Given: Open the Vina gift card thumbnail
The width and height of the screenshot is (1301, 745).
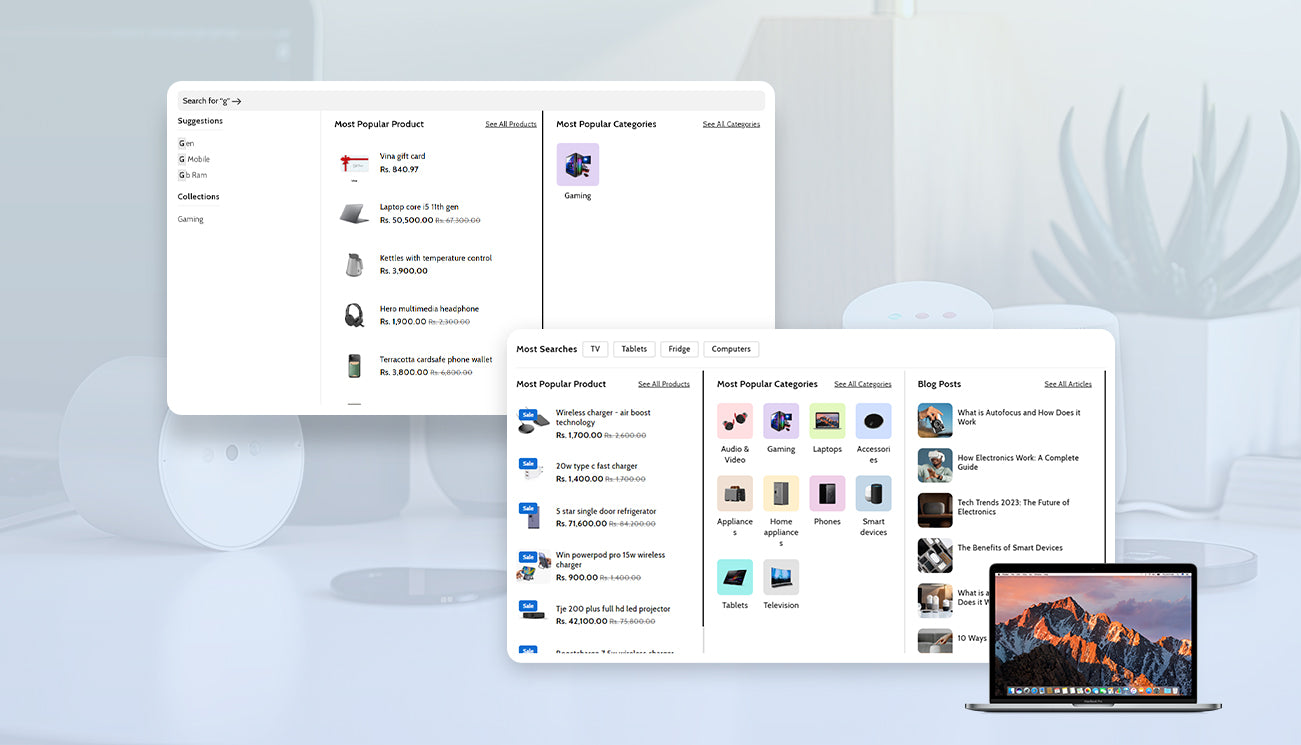Looking at the screenshot, I should [354, 163].
